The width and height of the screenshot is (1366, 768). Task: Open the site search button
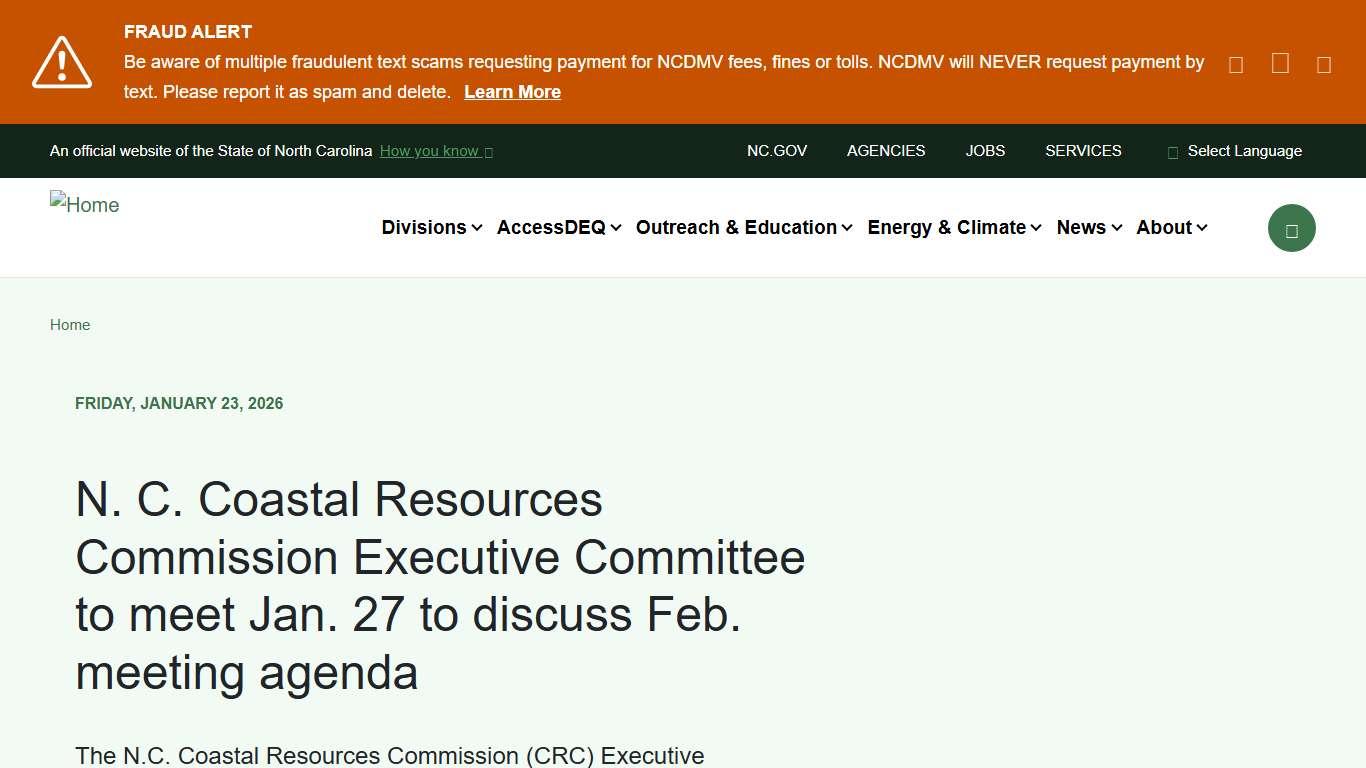tap(1291, 227)
